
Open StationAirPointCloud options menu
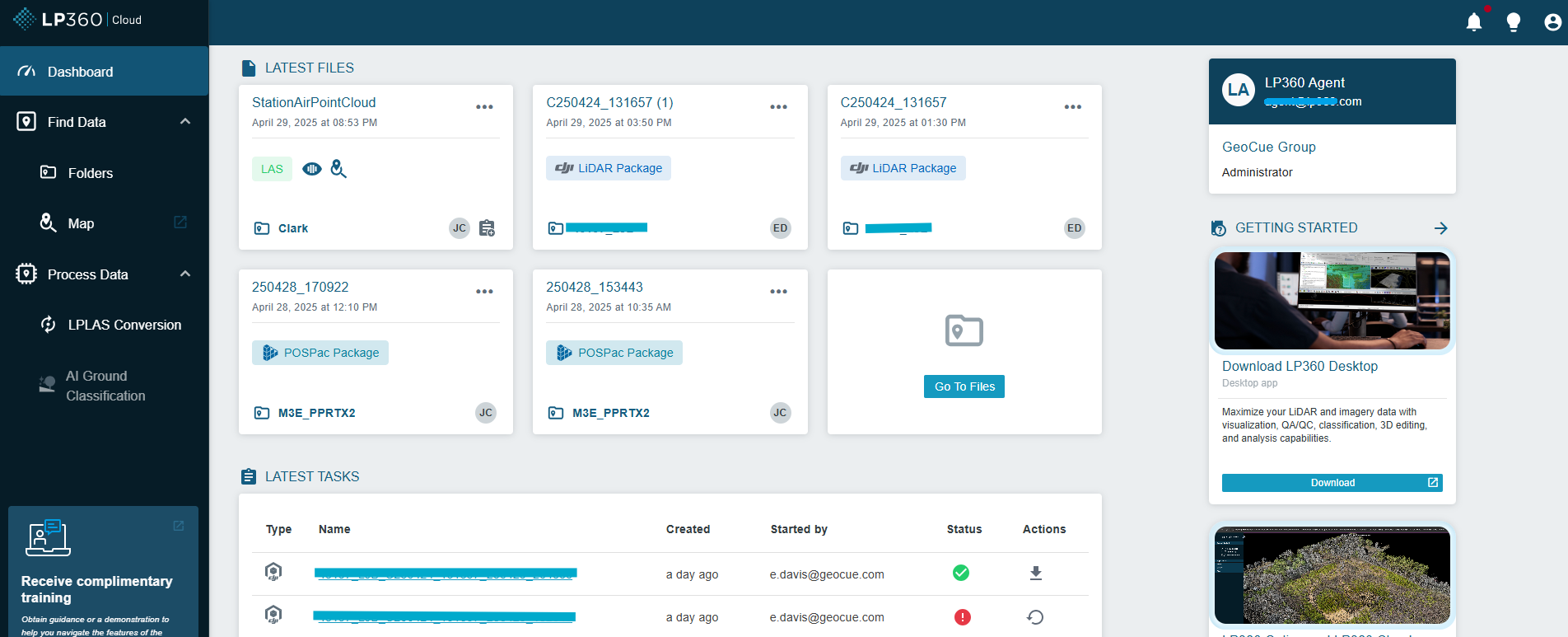click(x=484, y=107)
